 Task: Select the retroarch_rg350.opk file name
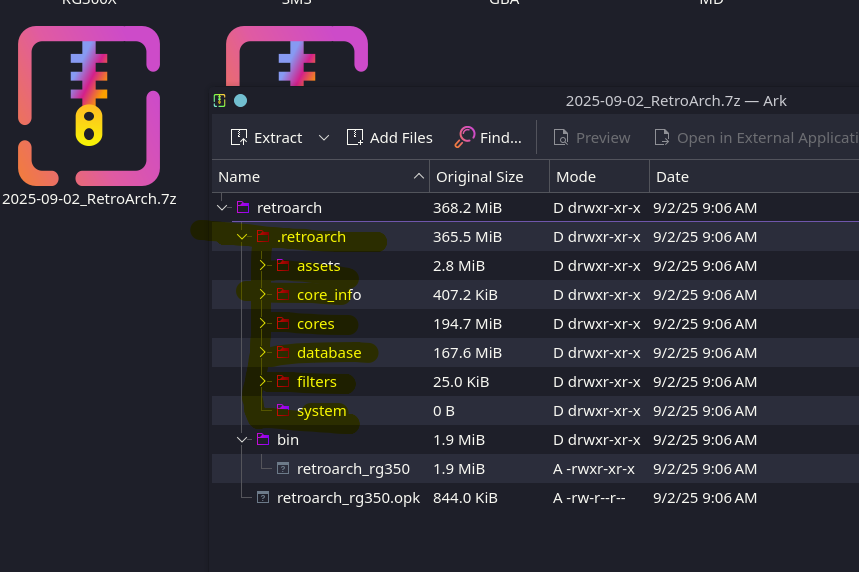348,499
